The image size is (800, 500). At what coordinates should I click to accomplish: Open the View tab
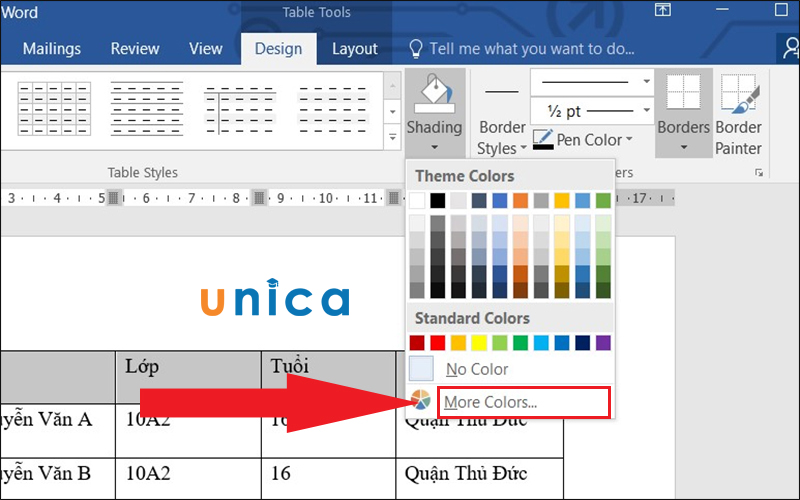point(206,49)
